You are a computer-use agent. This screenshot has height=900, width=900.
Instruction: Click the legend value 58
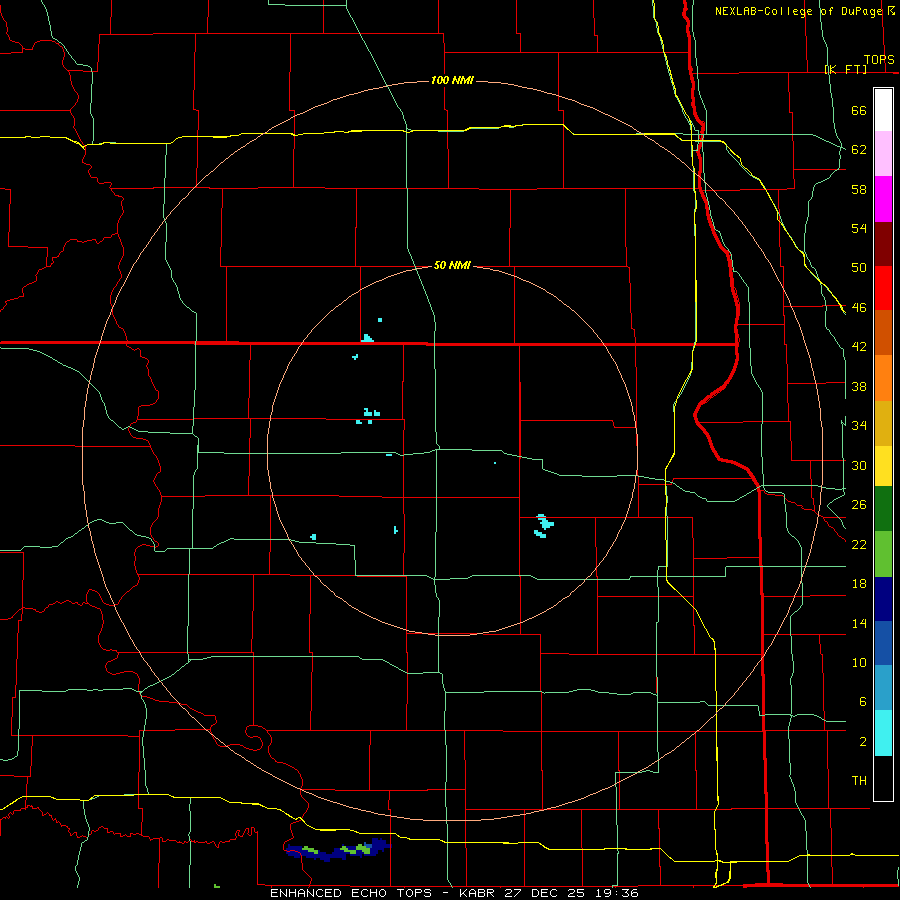pos(859,189)
